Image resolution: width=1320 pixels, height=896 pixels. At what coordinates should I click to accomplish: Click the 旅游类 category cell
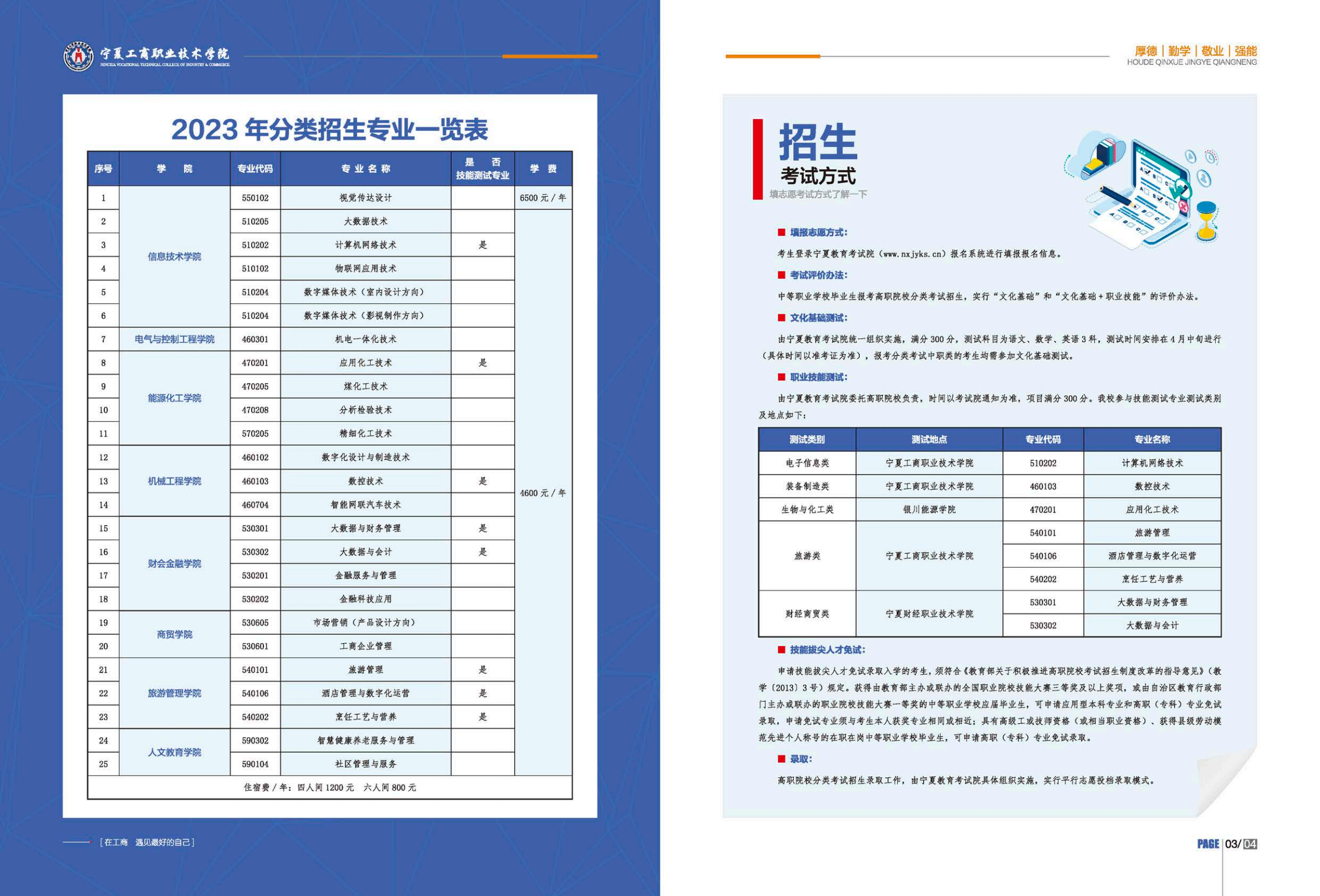tap(807, 556)
